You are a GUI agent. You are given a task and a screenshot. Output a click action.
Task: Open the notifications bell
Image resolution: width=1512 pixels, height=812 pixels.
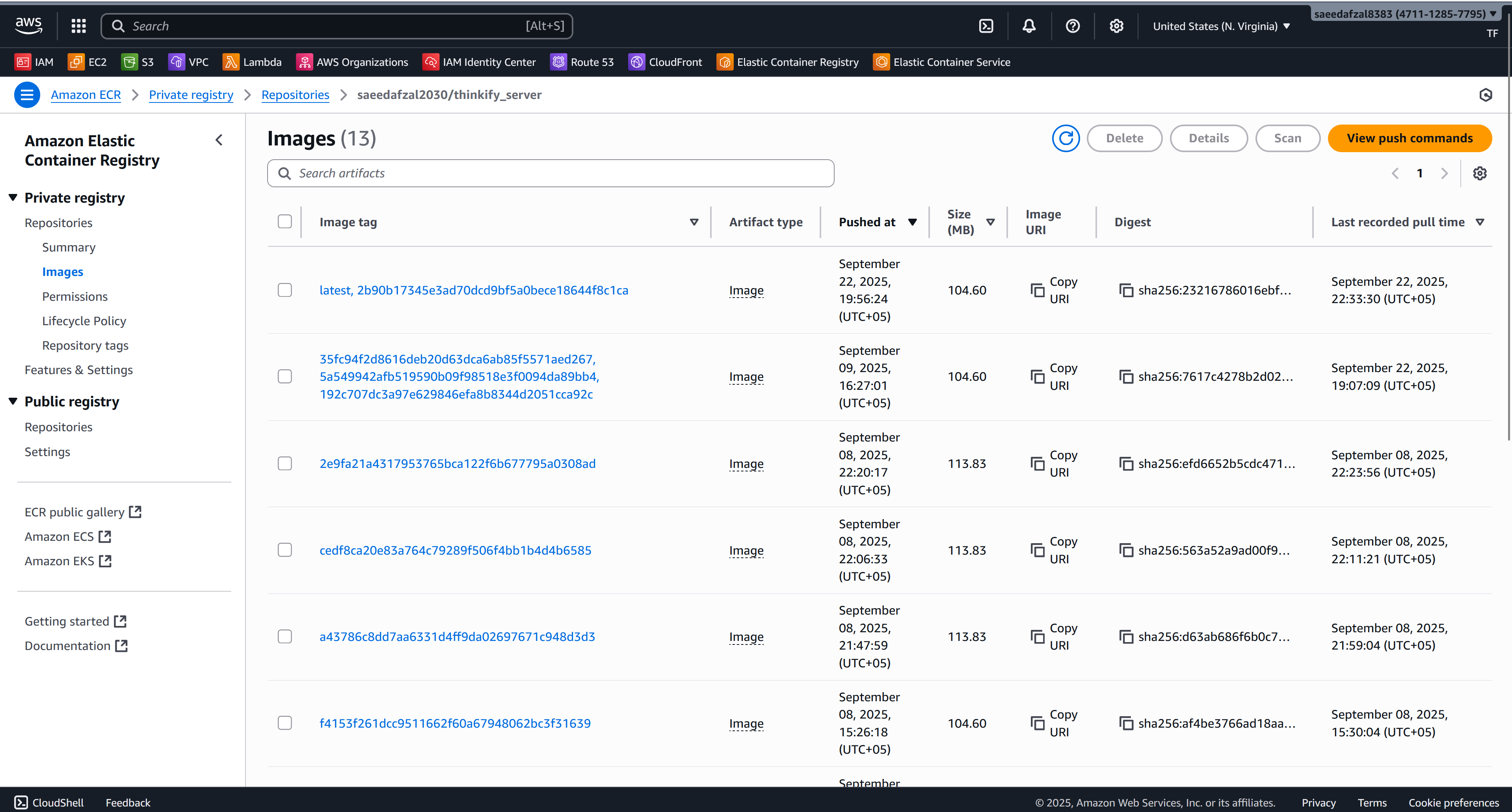pos(1029,26)
